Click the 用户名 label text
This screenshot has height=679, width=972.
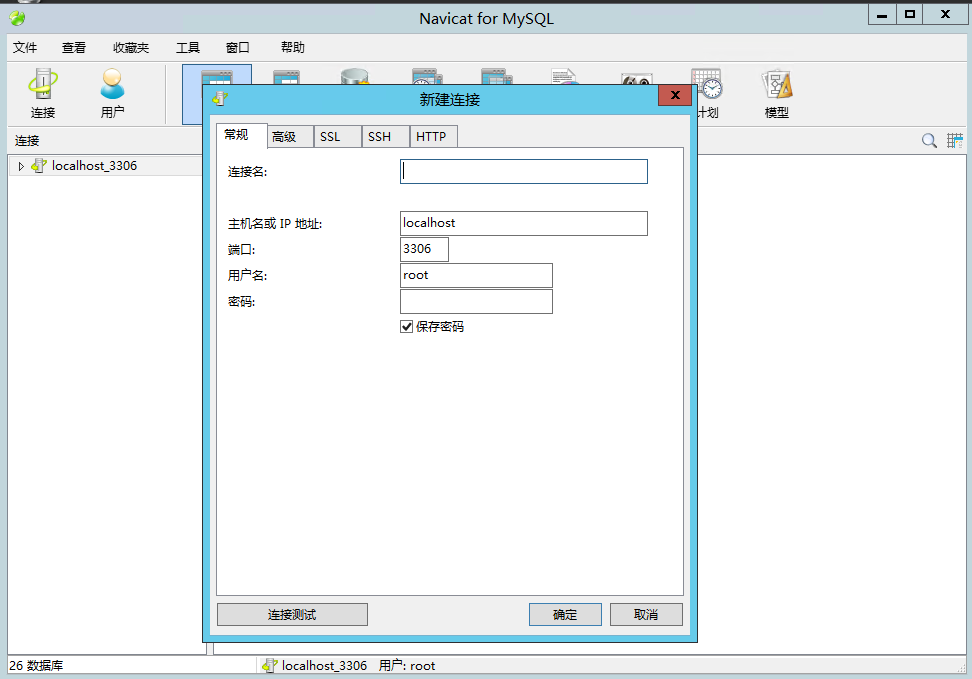pos(247,275)
